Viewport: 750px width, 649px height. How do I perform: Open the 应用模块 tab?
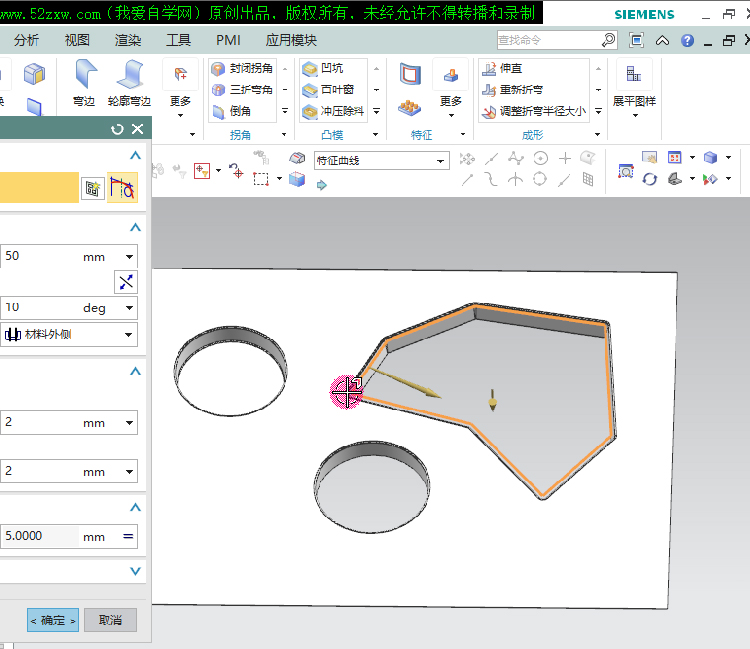(291, 40)
